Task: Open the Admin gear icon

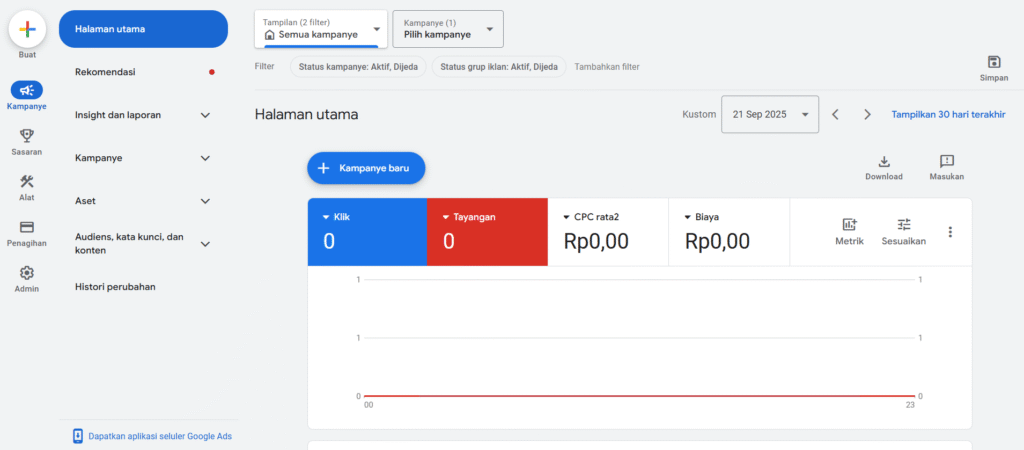Action: (x=27, y=273)
